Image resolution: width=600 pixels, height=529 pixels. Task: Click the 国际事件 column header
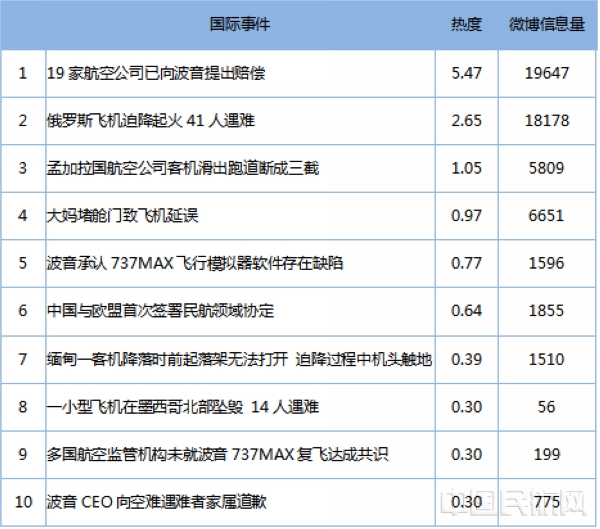(x=240, y=23)
